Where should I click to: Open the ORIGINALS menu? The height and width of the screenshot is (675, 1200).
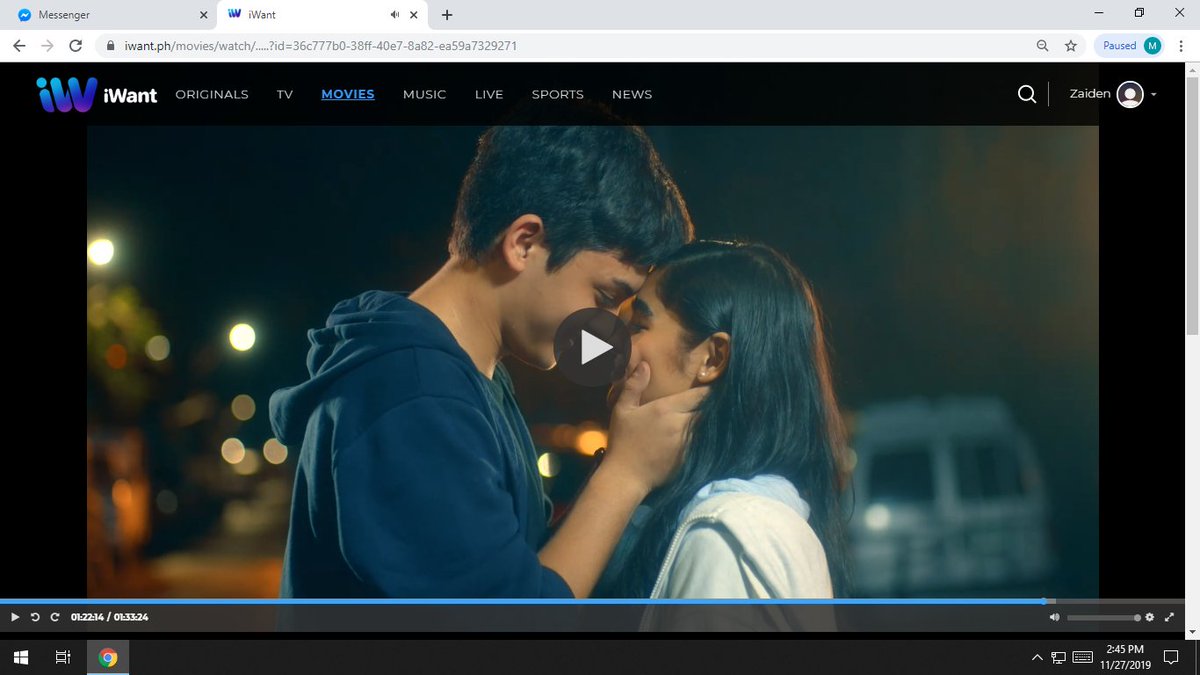click(212, 94)
